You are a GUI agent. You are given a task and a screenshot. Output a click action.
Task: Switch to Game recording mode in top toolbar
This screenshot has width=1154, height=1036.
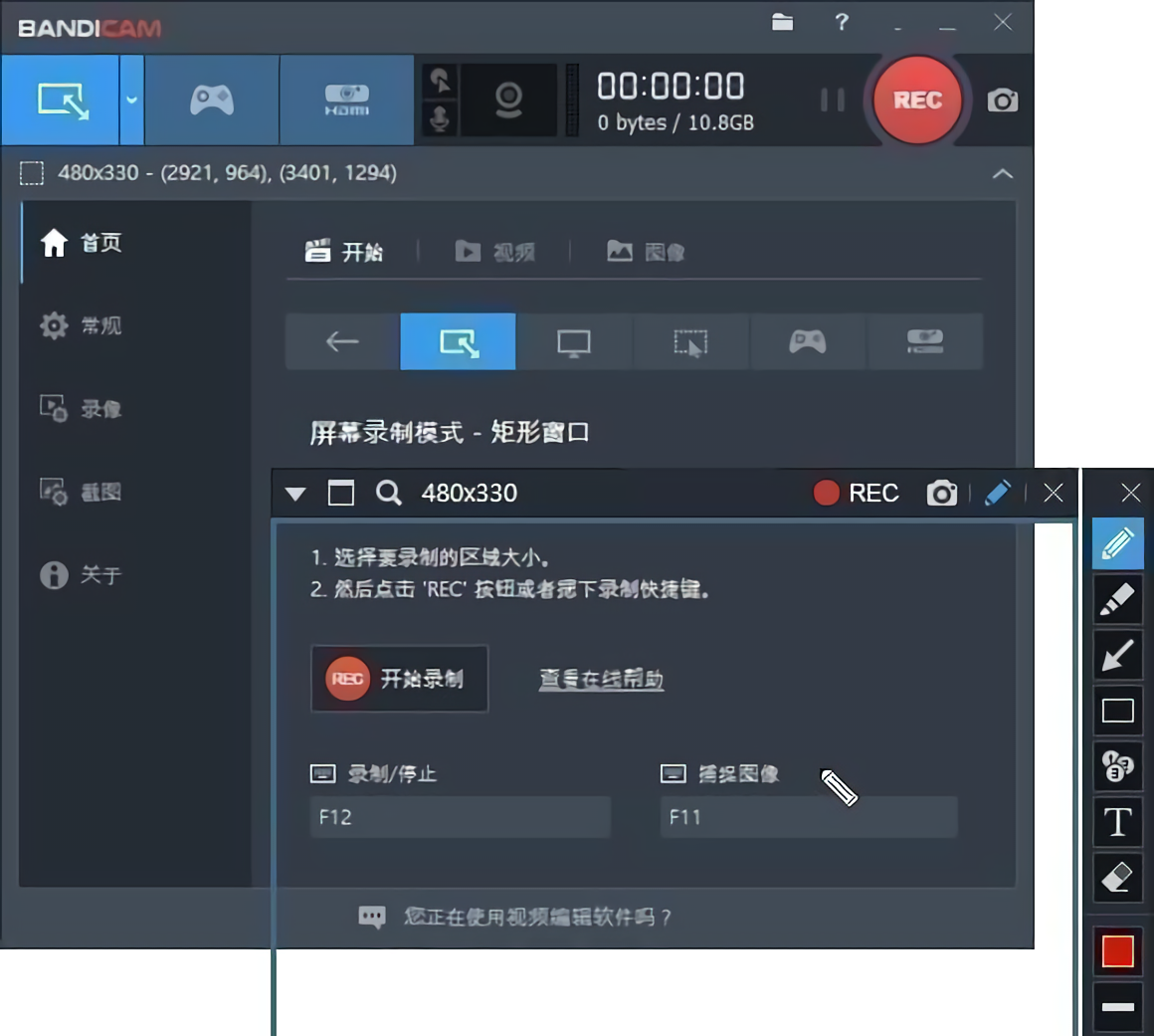(212, 101)
